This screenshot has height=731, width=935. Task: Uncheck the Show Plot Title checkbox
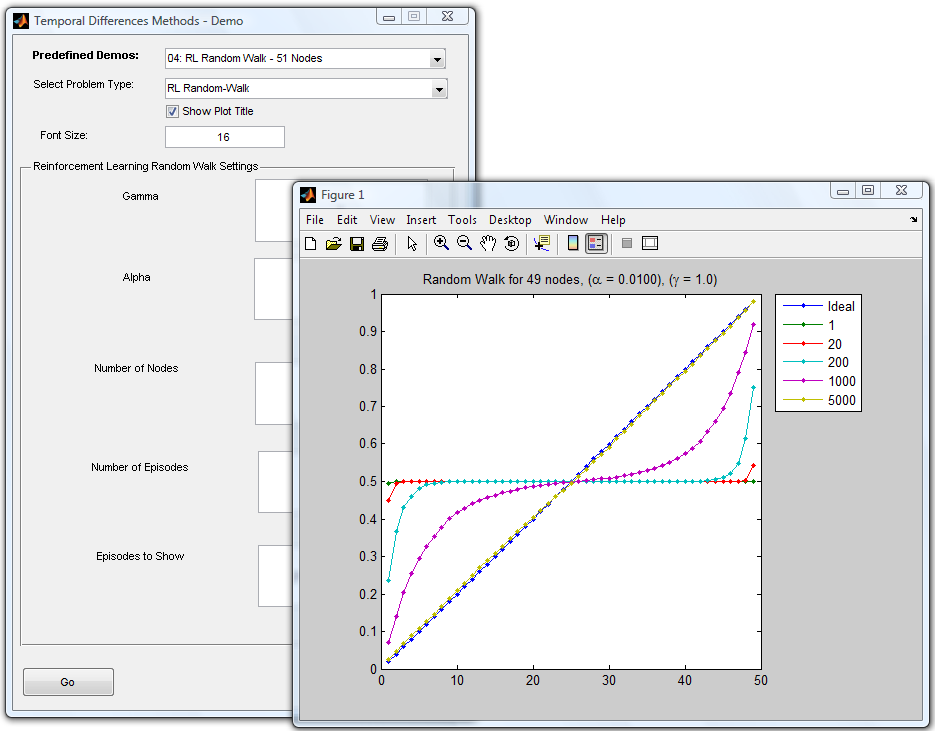(x=172, y=111)
